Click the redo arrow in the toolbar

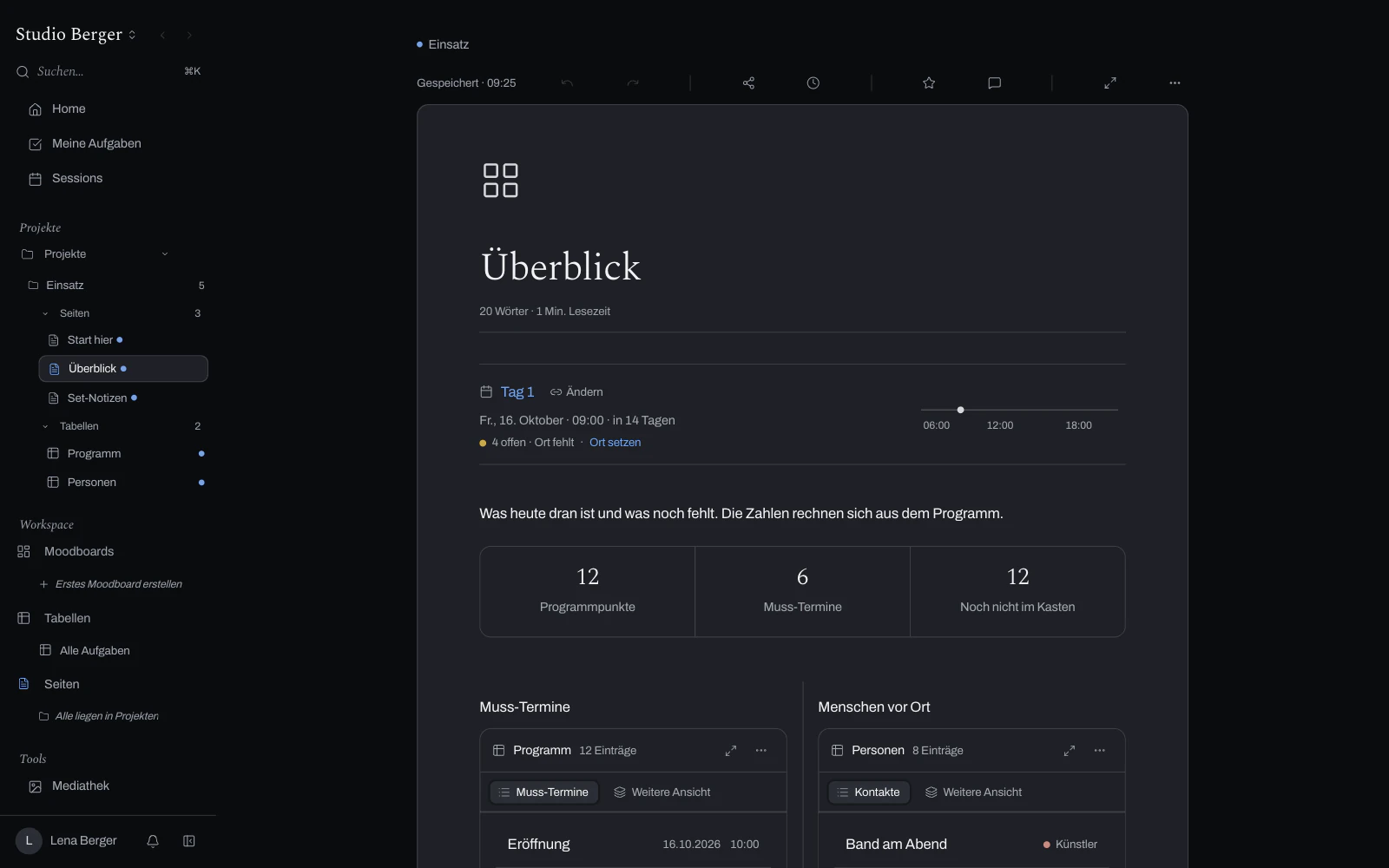pyautogui.click(x=633, y=82)
